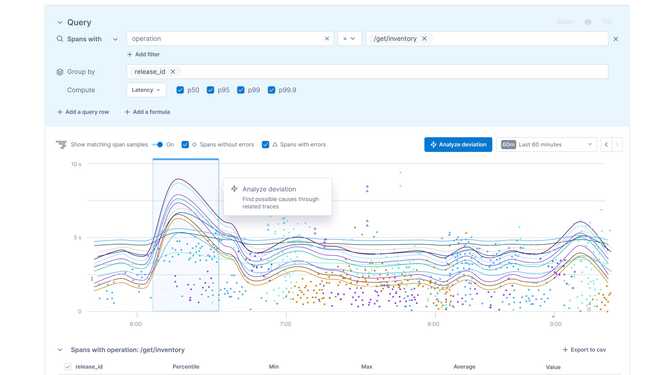The height and width of the screenshot is (375, 667).
Task: Go to the previous time range
Action: click(606, 145)
